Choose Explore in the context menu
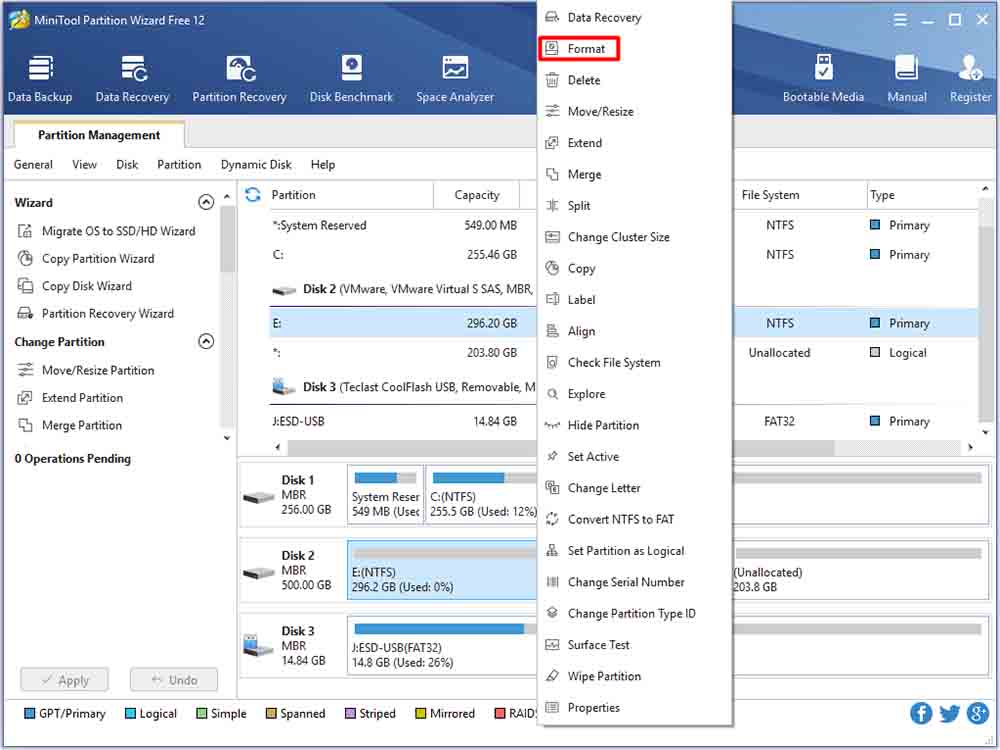Image resolution: width=1000 pixels, height=750 pixels. (635, 393)
